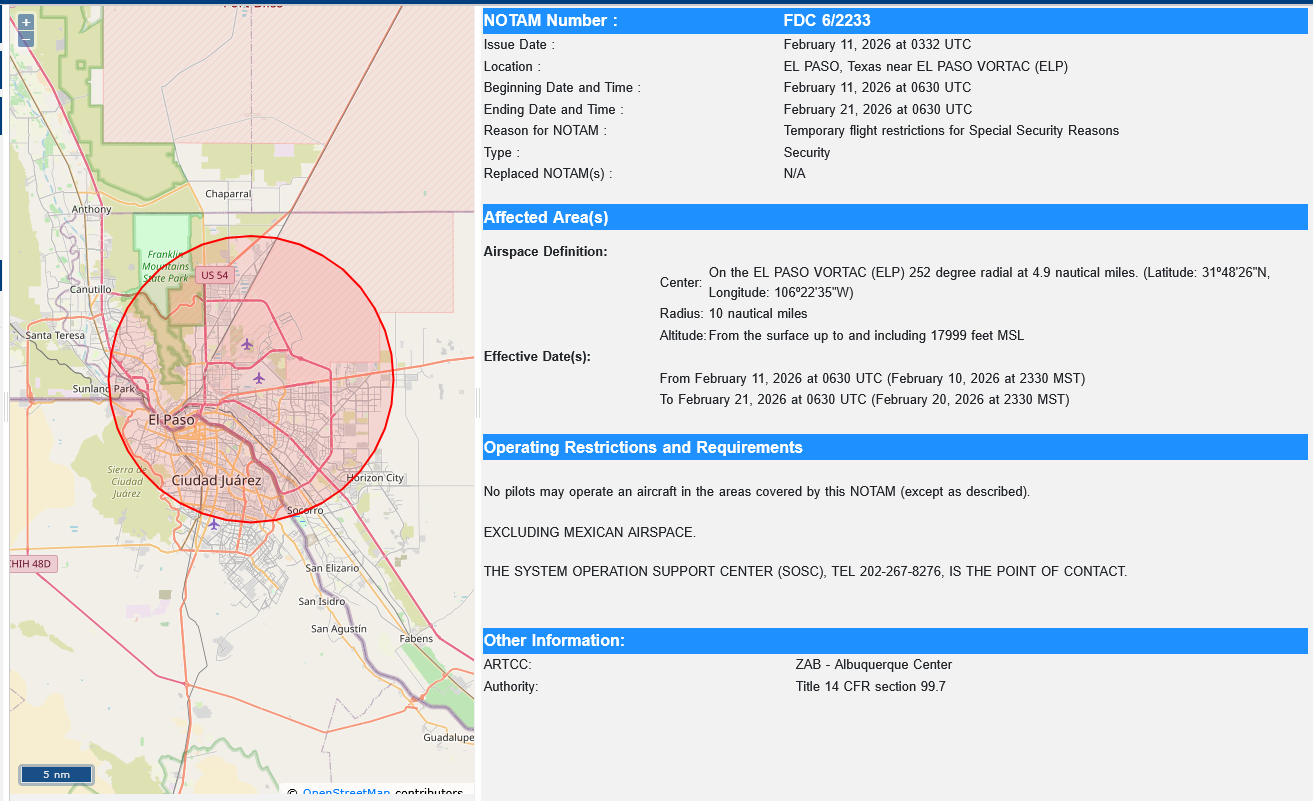
Task: Click the Altitude value up to 17999 feet MSL
Action: point(866,336)
